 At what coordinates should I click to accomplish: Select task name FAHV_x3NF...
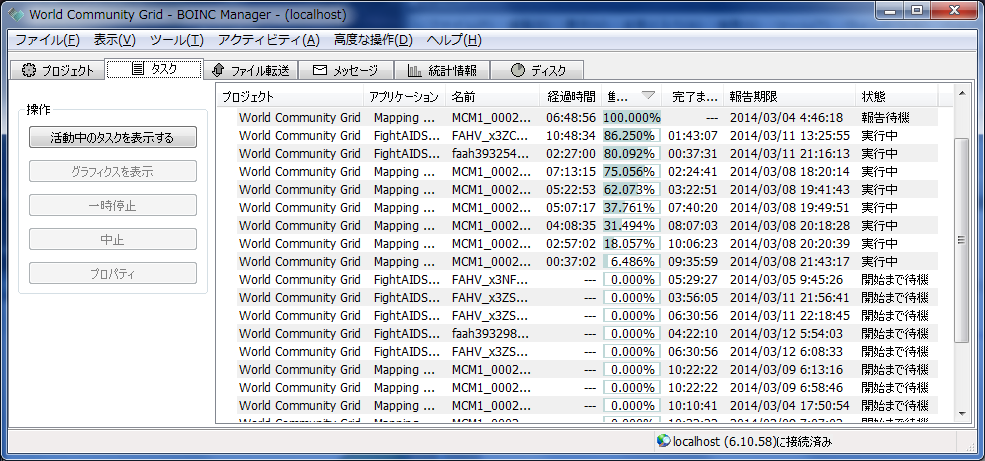coord(491,279)
